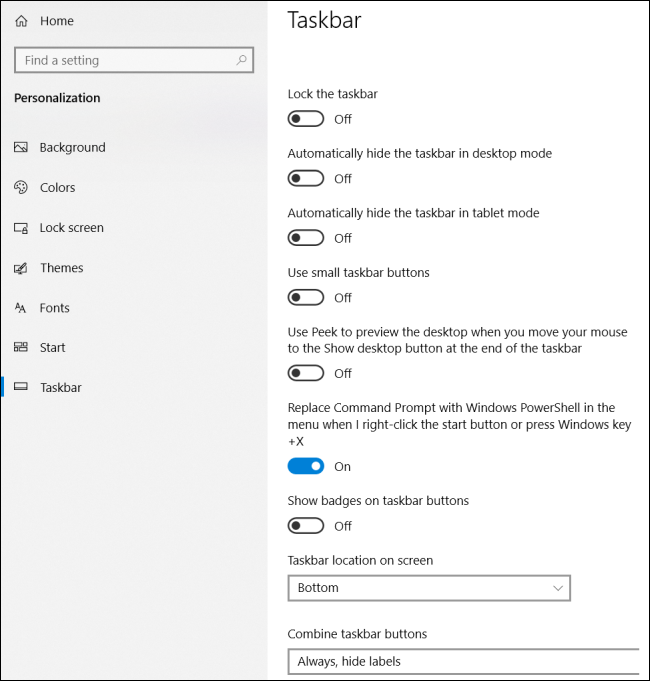Open Taskbar location on screen dropdown
The width and height of the screenshot is (650, 681).
(428, 588)
